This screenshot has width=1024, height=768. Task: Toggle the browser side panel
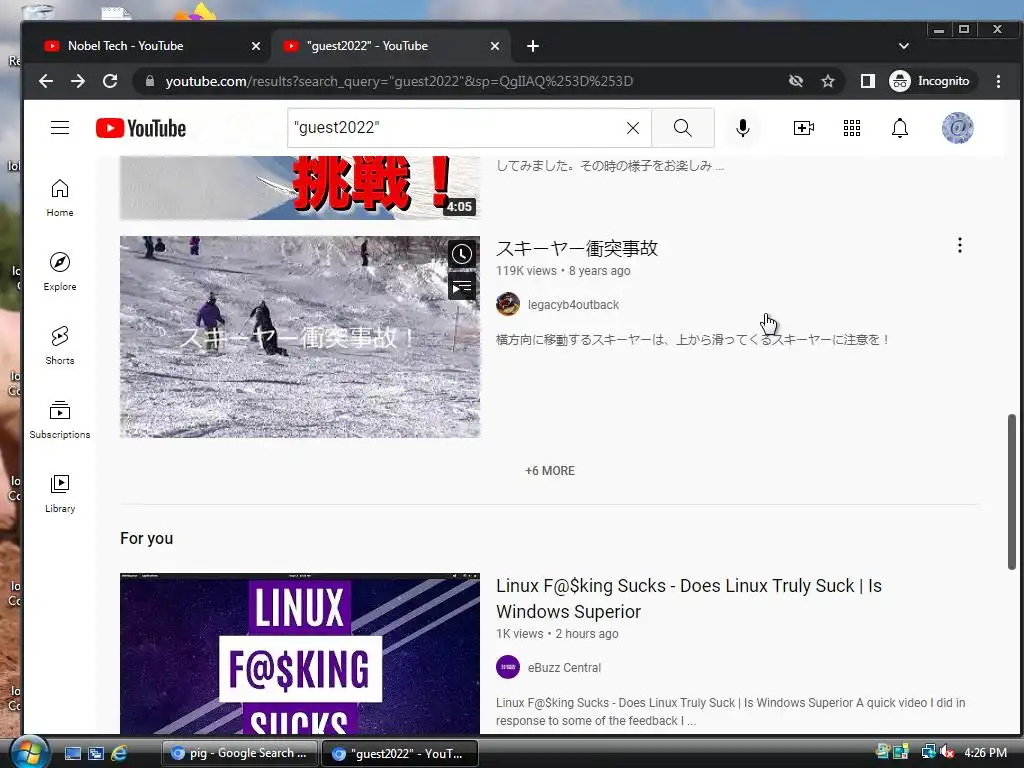pyautogui.click(x=867, y=81)
